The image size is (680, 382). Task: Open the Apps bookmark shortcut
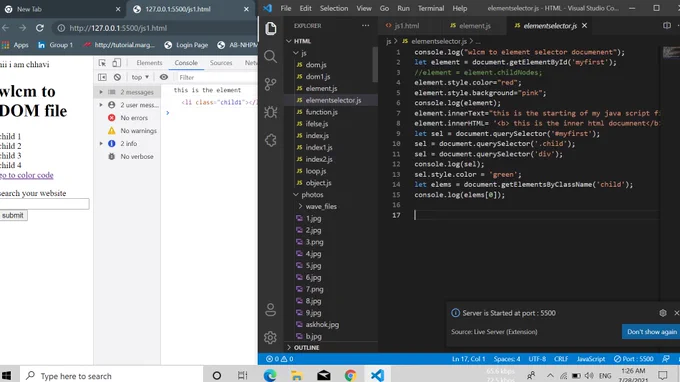(15, 45)
